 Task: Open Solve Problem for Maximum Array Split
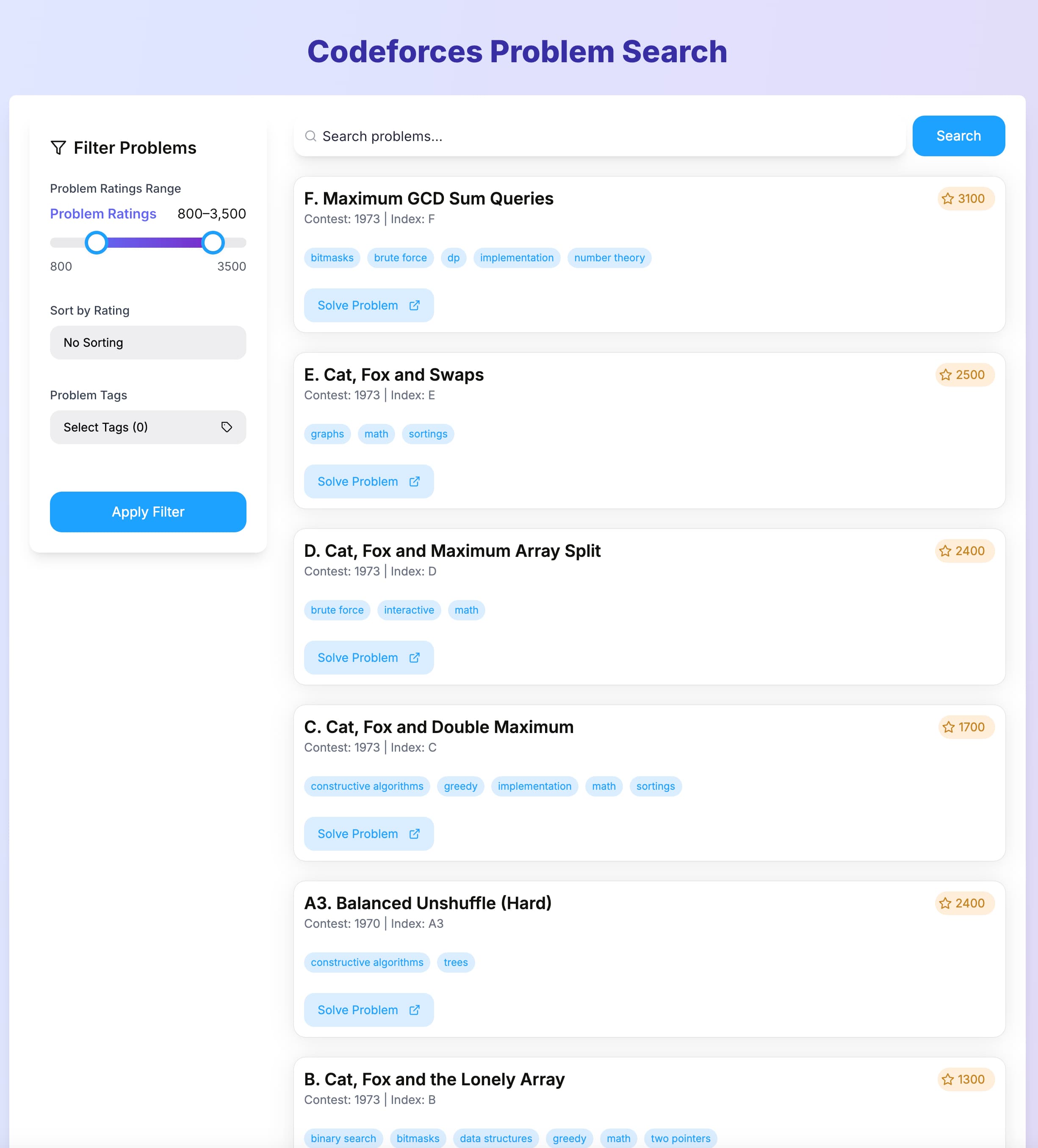[368, 658]
